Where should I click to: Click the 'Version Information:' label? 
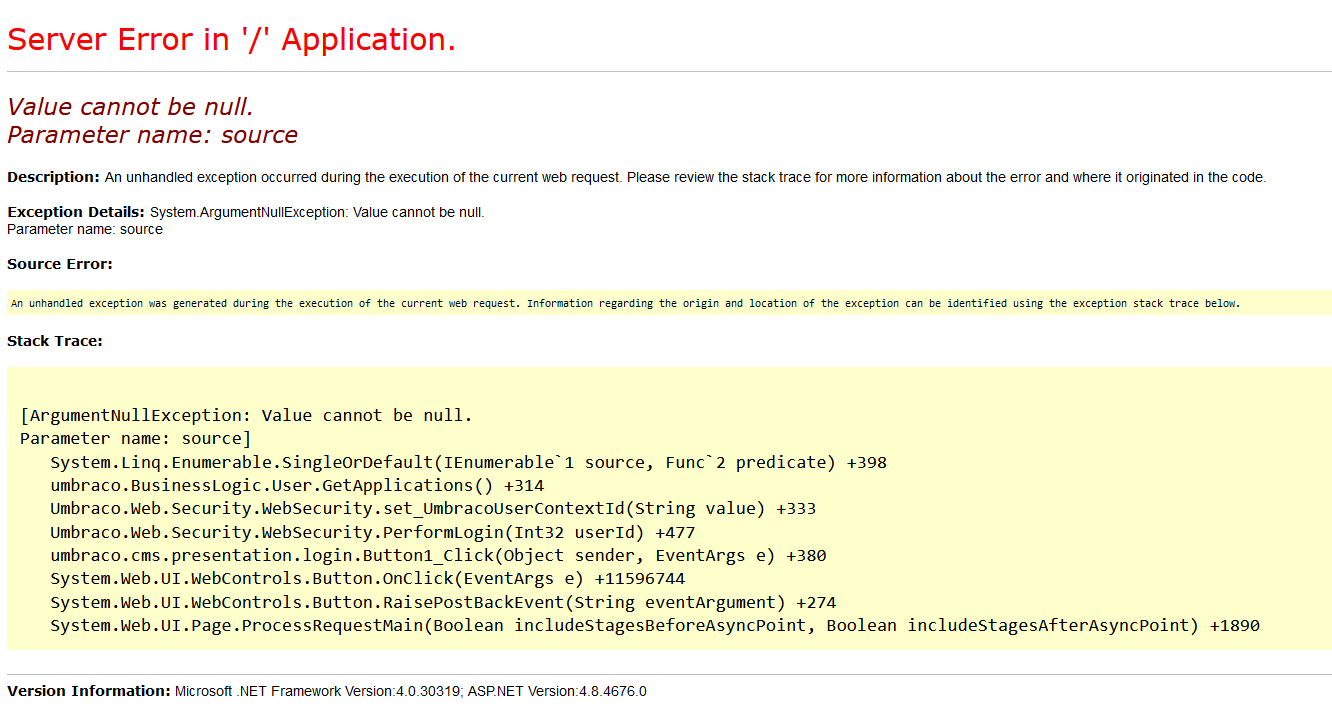coord(89,691)
